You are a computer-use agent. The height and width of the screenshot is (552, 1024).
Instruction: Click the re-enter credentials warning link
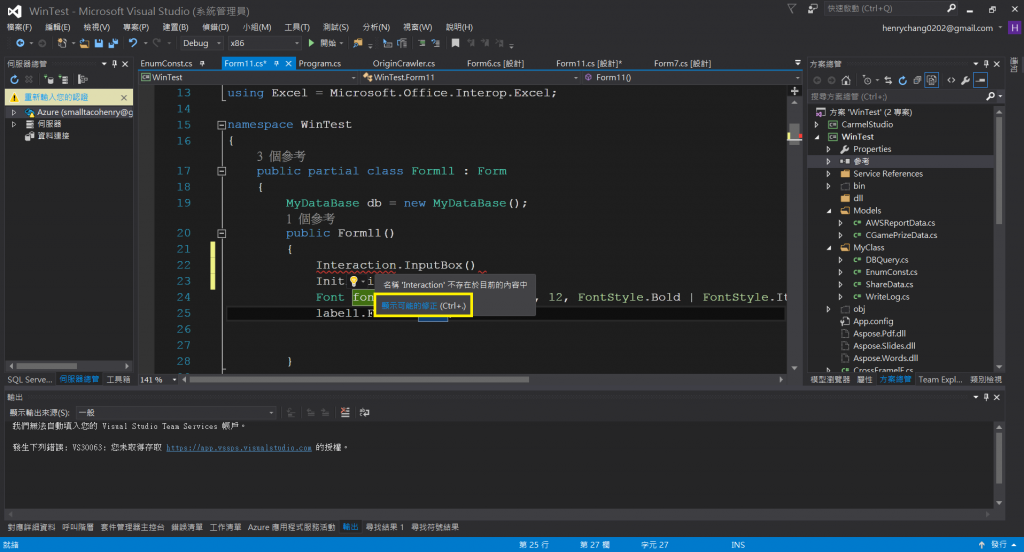56,97
